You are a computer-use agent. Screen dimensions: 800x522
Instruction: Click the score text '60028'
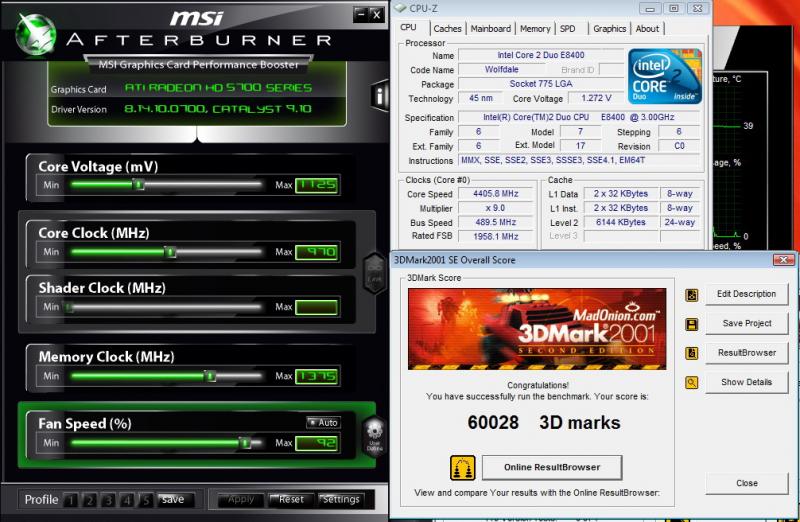[493, 422]
